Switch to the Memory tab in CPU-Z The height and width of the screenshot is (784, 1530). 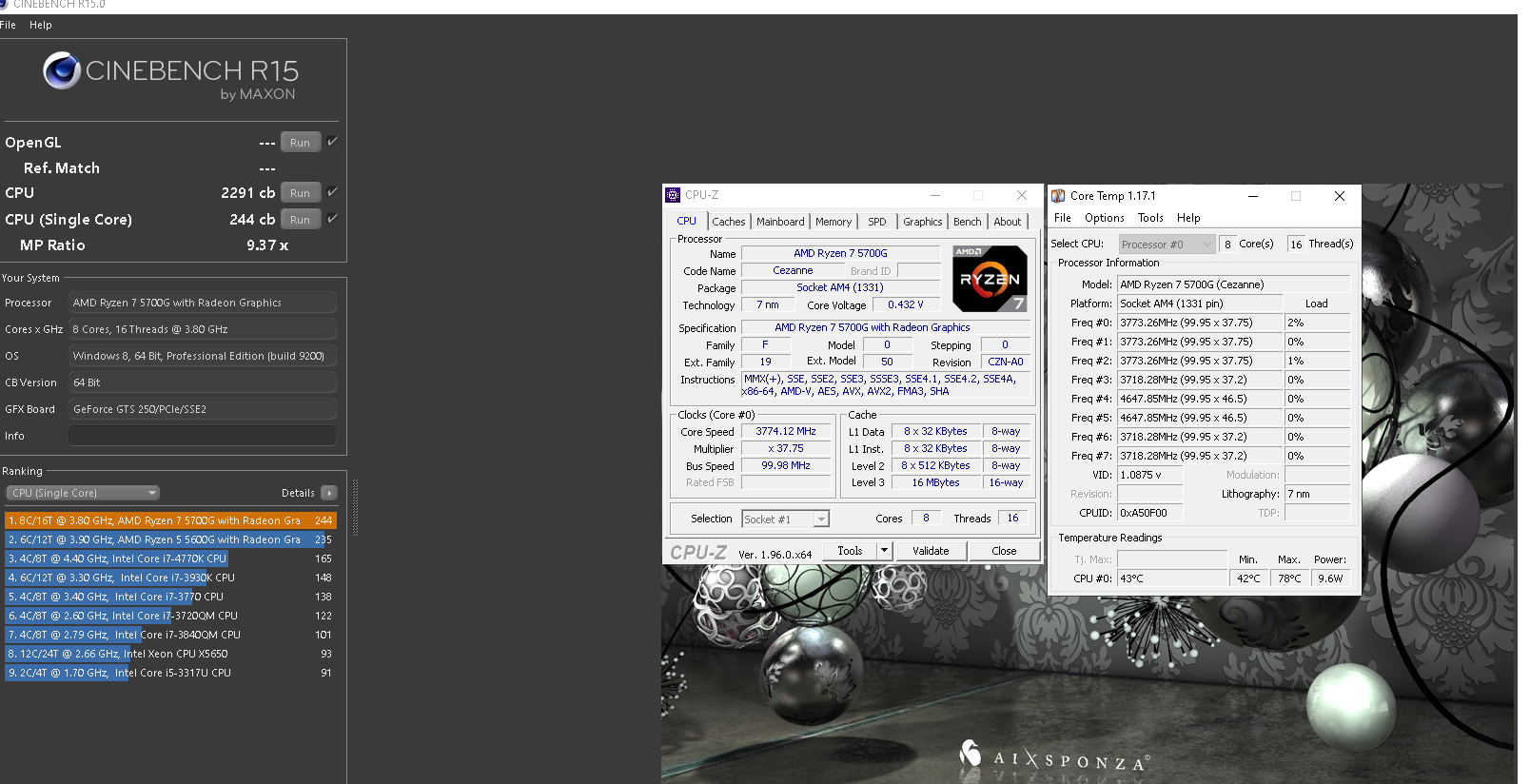click(x=834, y=222)
